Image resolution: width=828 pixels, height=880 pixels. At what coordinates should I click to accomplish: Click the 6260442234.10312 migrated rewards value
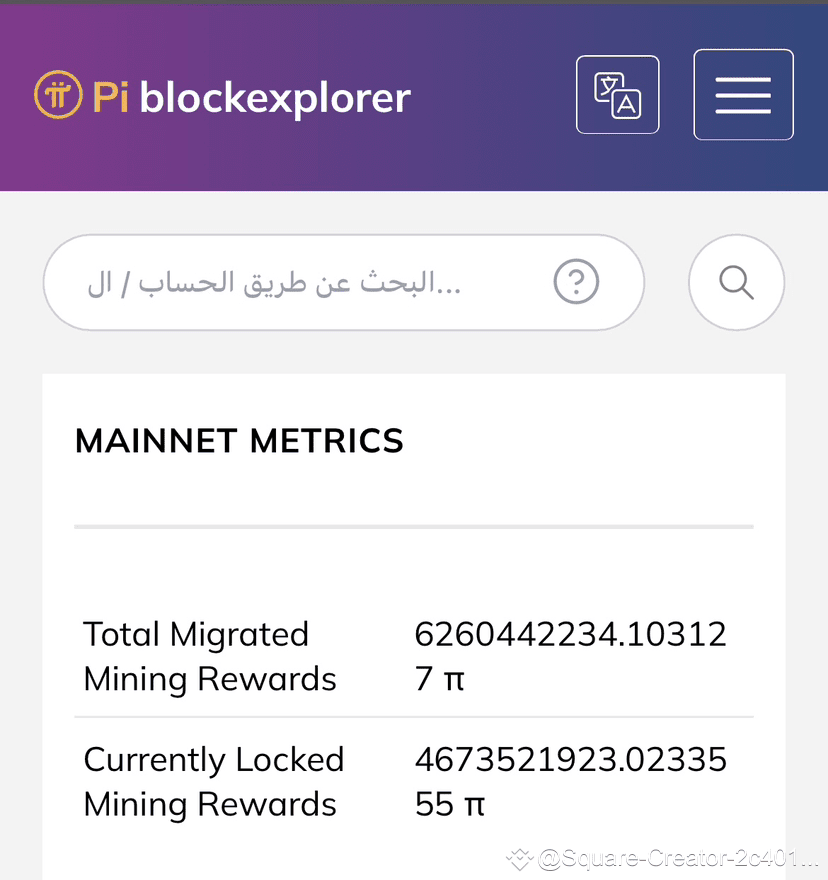tap(570, 657)
